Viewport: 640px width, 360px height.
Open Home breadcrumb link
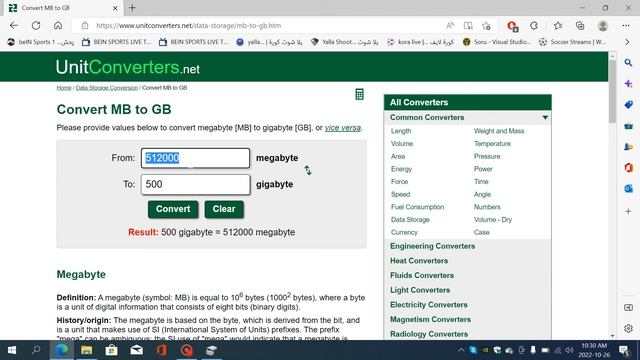64,88
